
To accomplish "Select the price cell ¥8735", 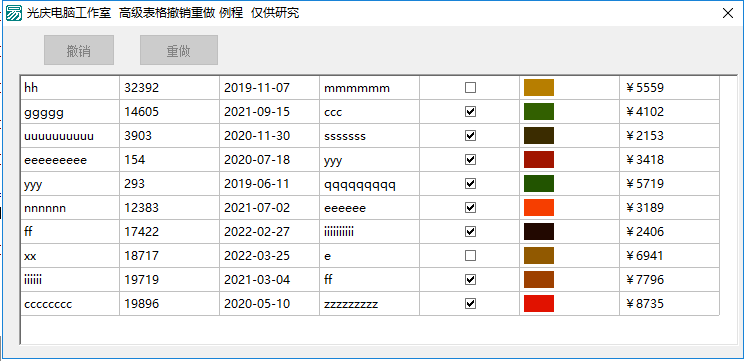I will 669,304.
